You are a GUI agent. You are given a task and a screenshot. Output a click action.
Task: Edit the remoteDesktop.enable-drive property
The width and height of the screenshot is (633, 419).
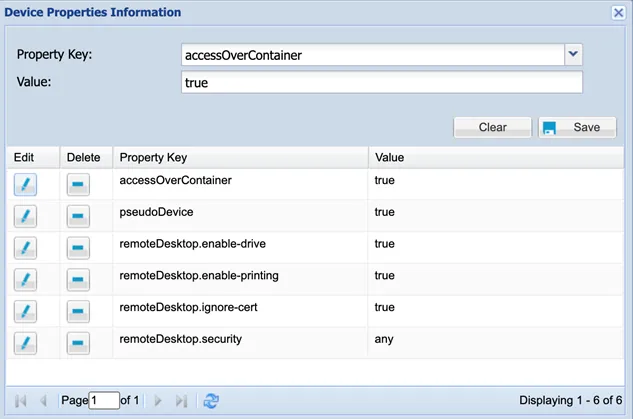click(x=25, y=248)
